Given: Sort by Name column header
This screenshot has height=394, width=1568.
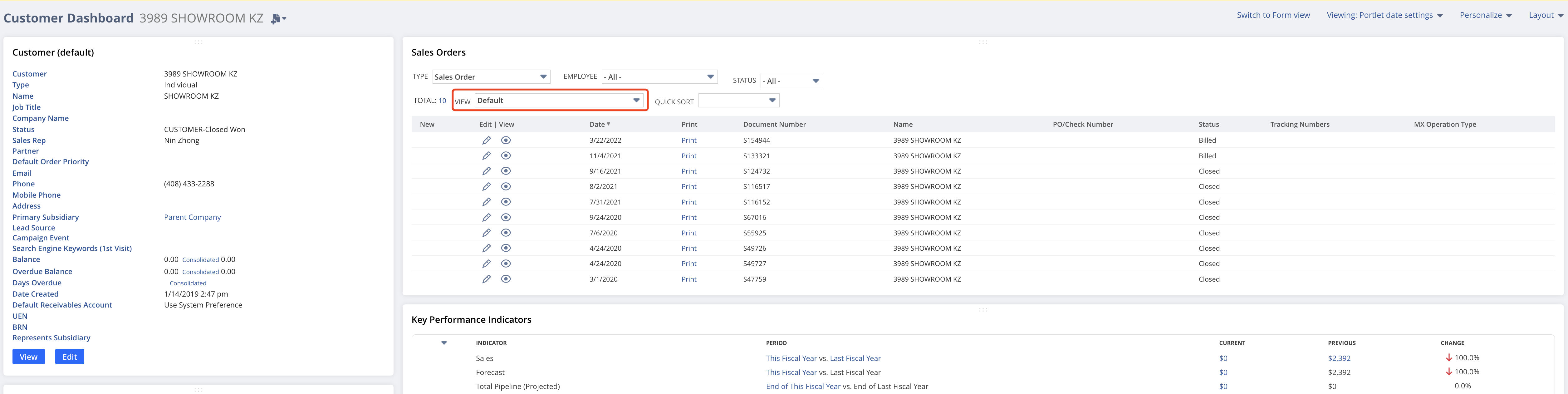Looking at the screenshot, I should (x=903, y=124).
